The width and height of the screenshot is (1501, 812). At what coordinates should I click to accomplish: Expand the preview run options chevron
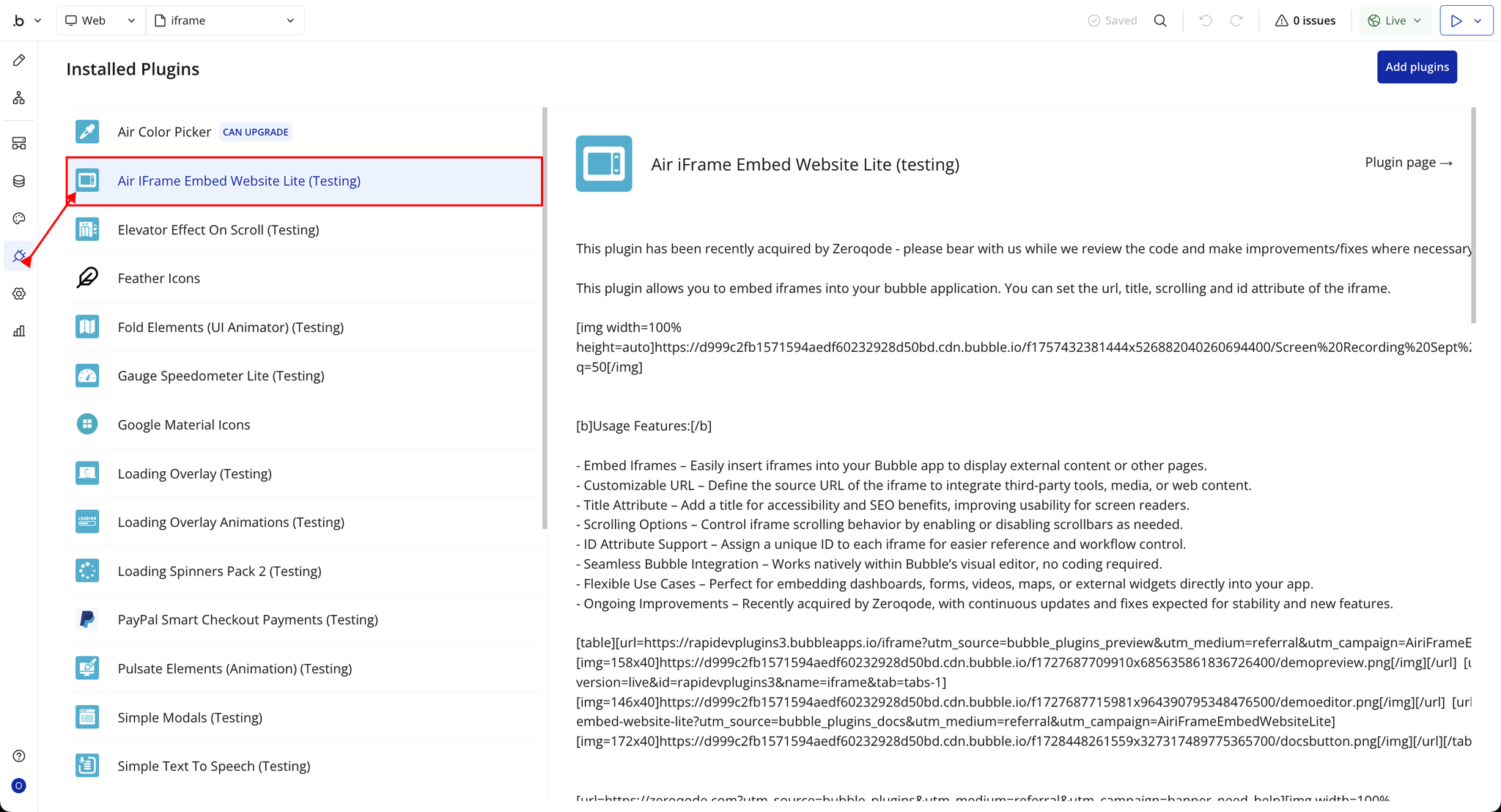click(x=1478, y=21)
